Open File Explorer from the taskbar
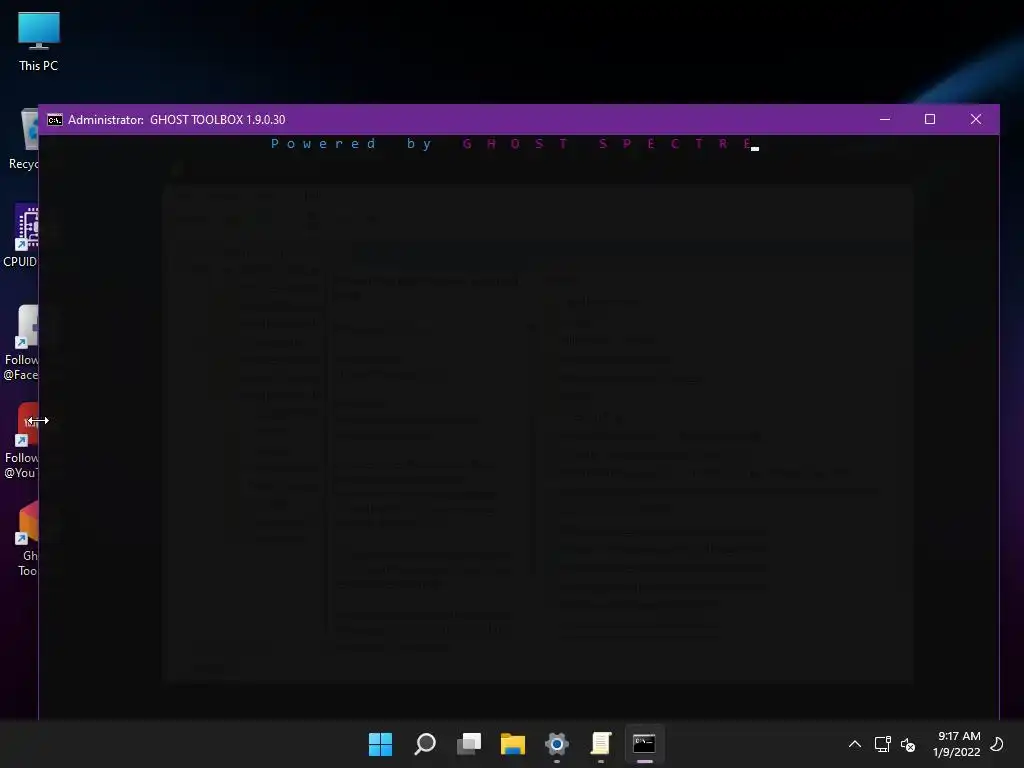This screenshot has width=1024, height=768. (x=513, y=744)
